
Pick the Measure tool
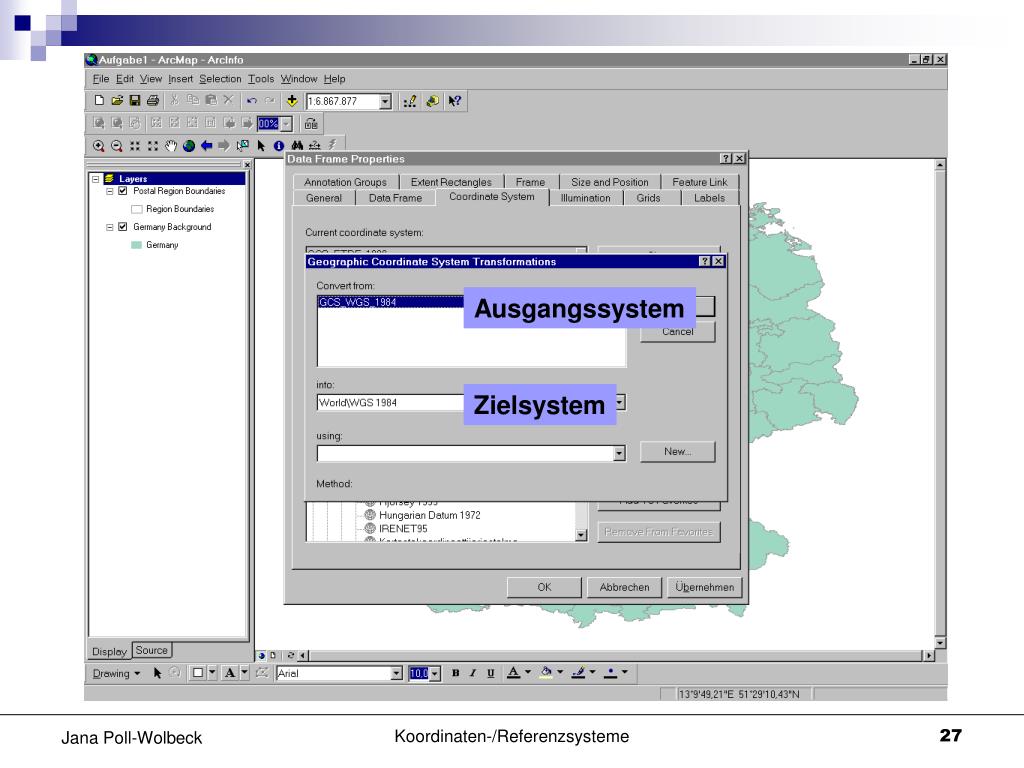315,146
